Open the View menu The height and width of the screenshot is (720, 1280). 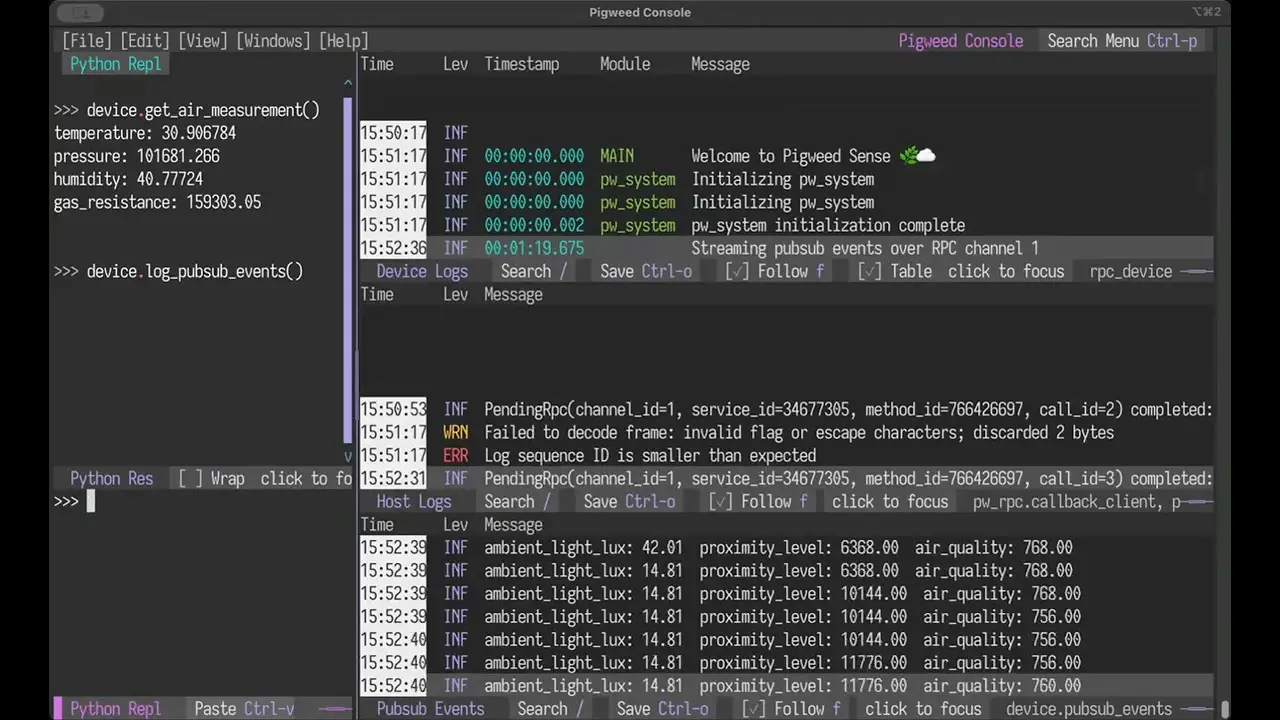coord(202,41)
